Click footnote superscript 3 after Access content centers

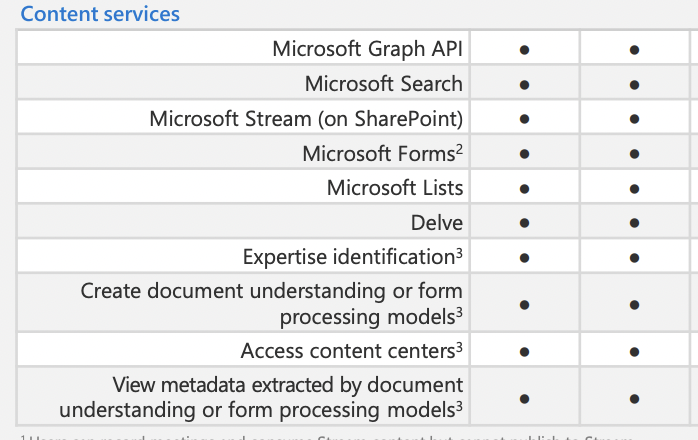coord(459,346)
